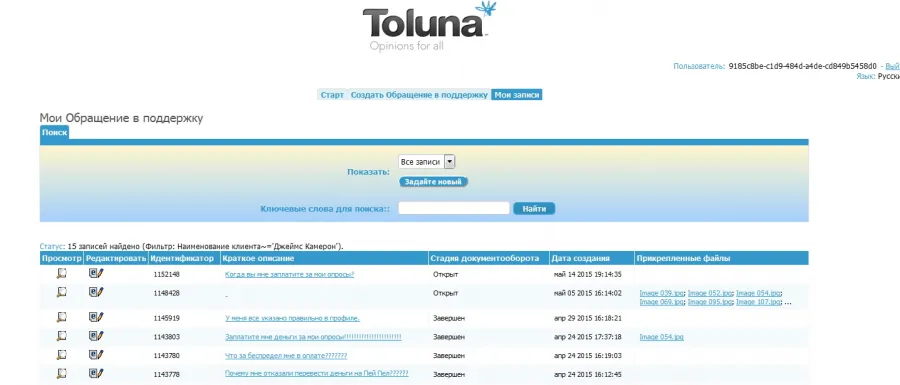This screenshot has height=385, width=900.
Task: Switch to the 'Старт' tab
Action: (x=332, y=95)
